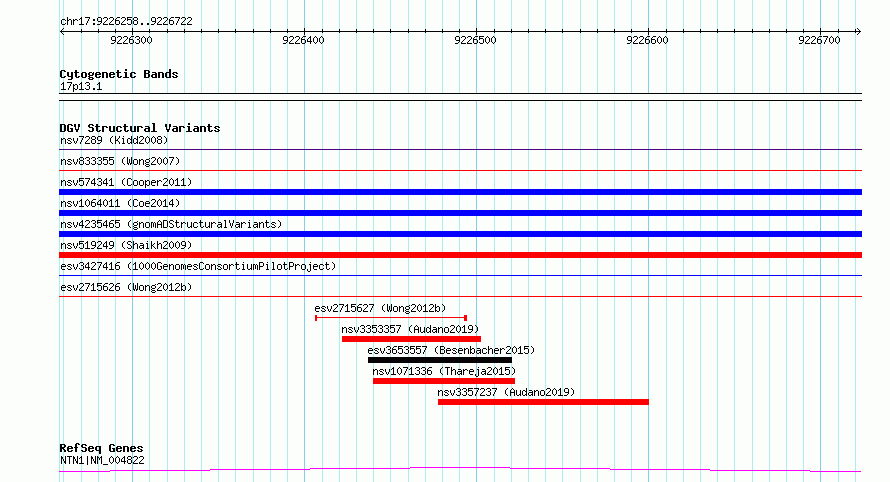This screenshot has width=890, height=482.
Task: Open variant nsv519249 (Shaikh2009) label
Action: (126, 245)
